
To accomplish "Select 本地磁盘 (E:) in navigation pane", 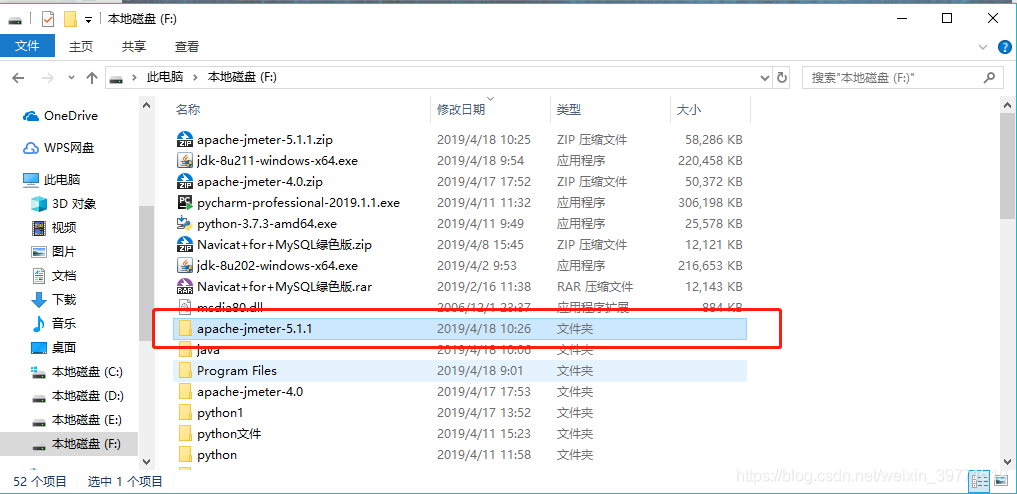I will tap(77, 419).
